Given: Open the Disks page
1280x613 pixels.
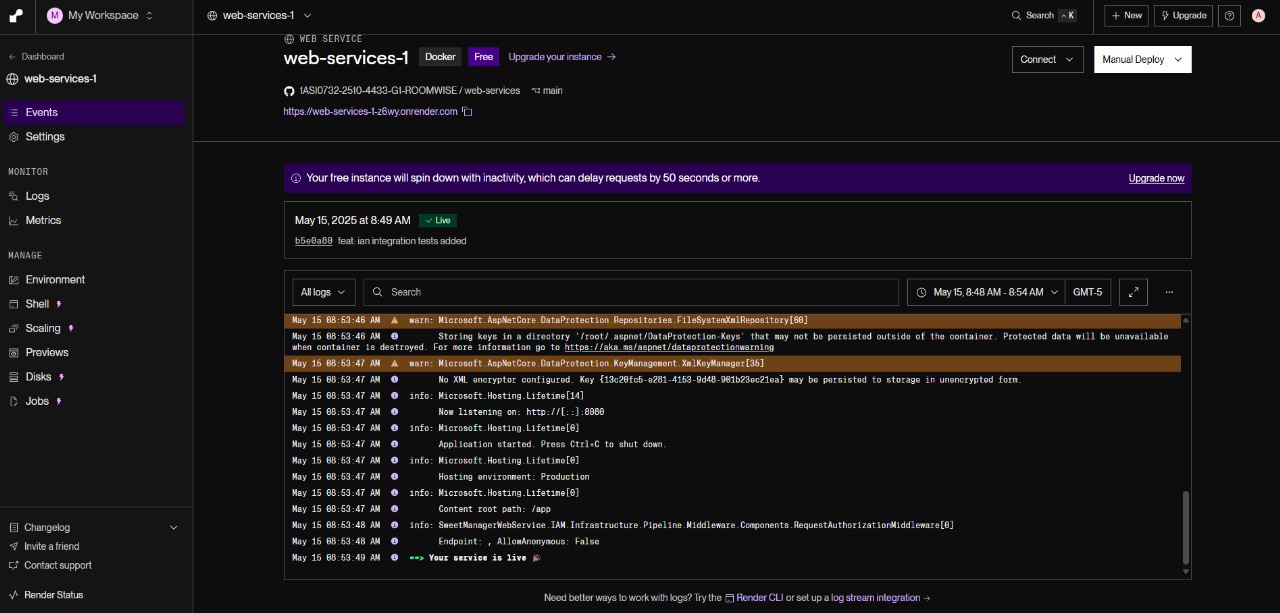Looking at the screenshot, I should (93, 376).
